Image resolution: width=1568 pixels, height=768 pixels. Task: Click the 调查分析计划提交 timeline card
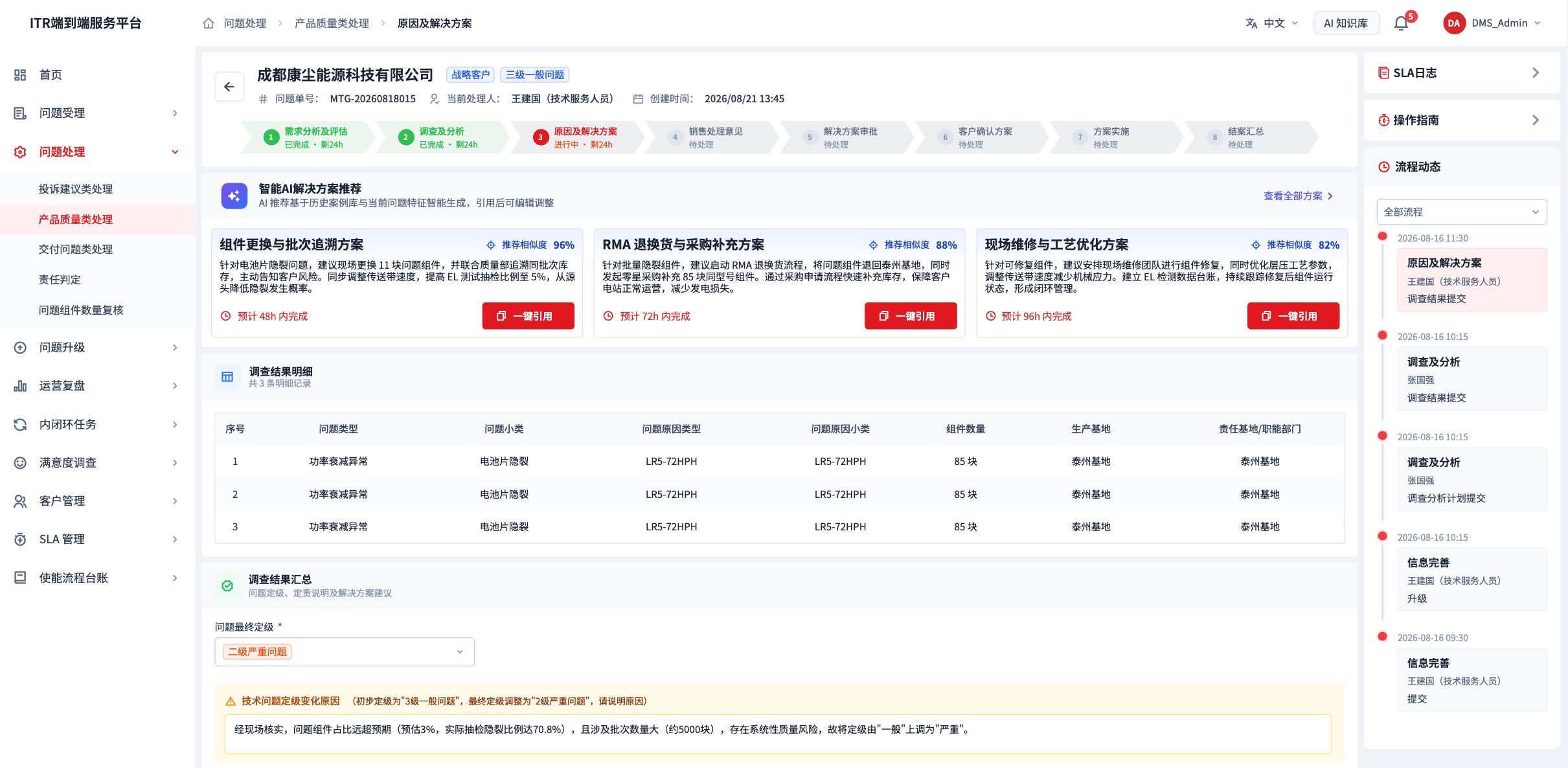pos(1472,480)
